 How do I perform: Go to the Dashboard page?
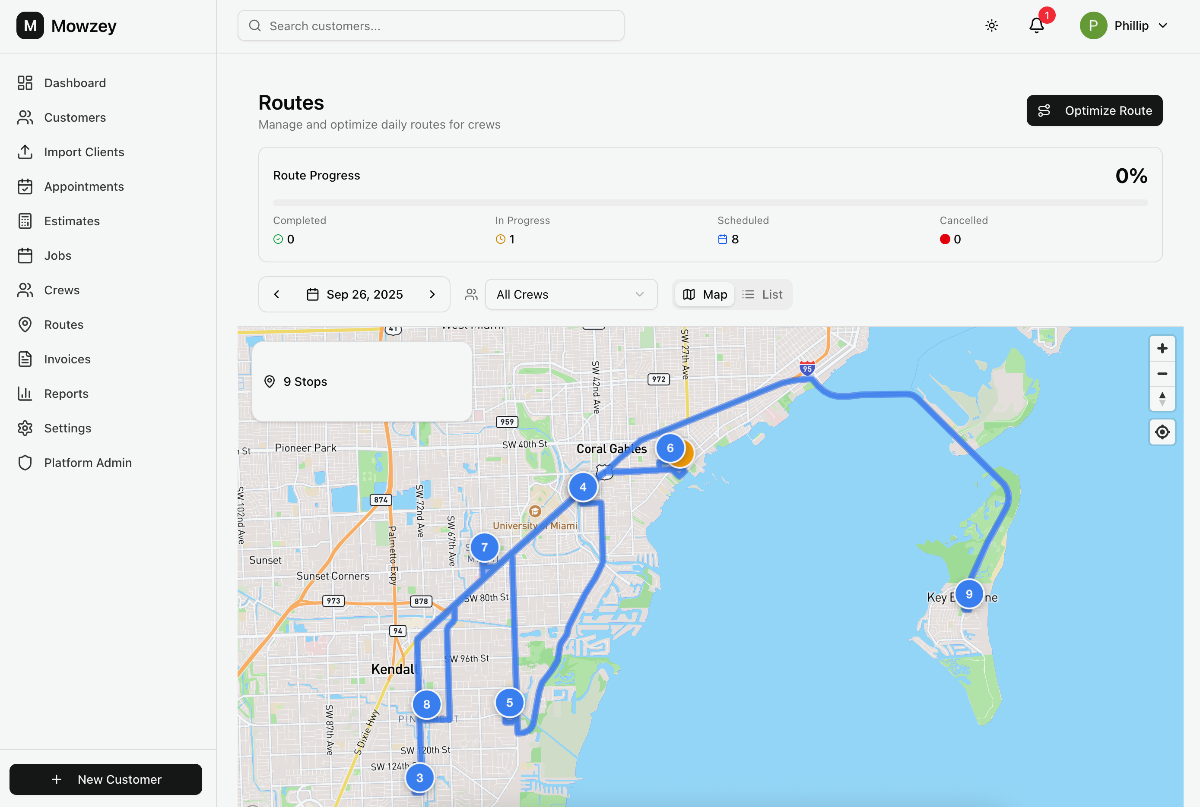tap(74, 82)
